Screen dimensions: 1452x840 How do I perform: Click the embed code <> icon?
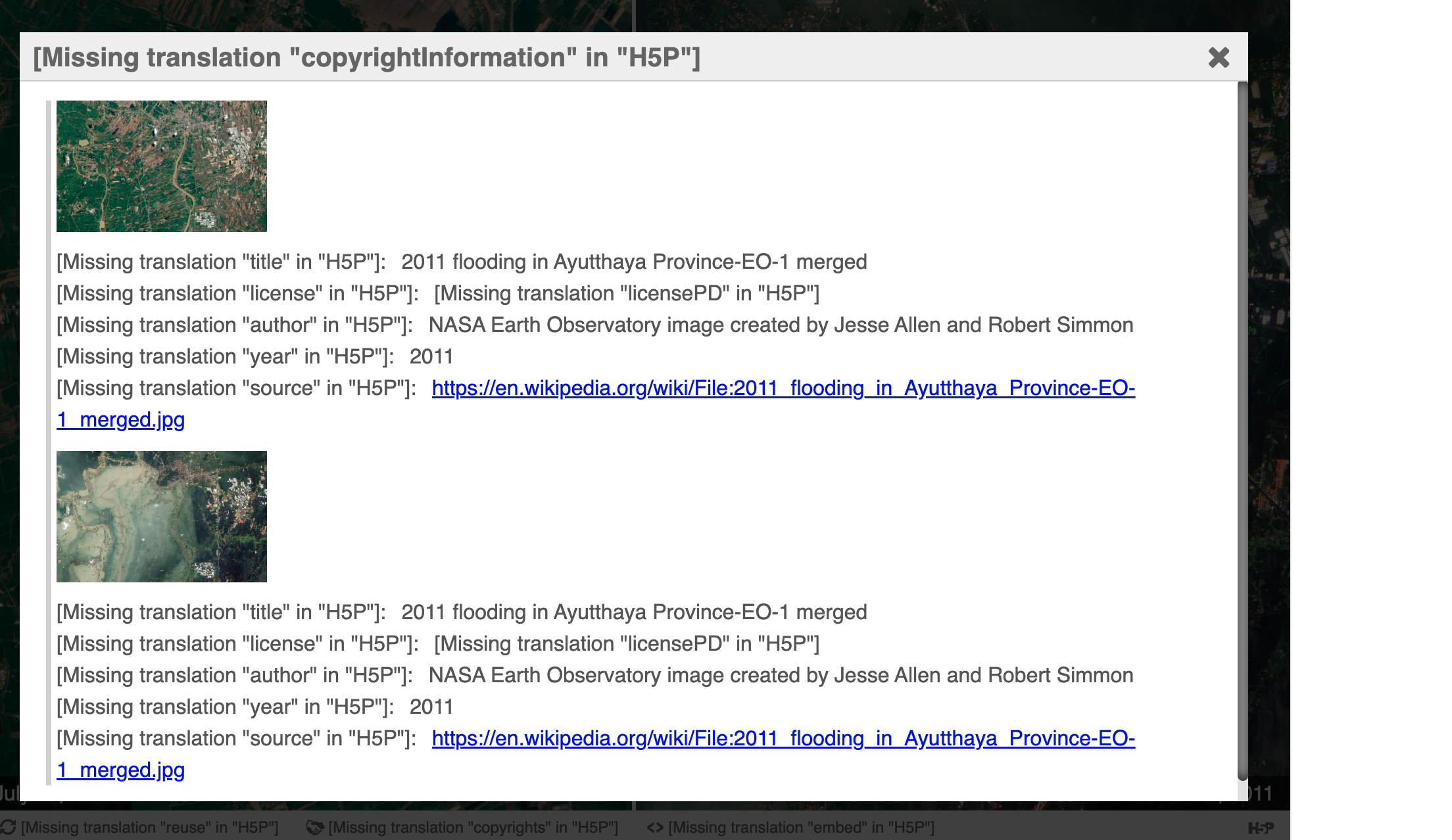click(656, 828)
